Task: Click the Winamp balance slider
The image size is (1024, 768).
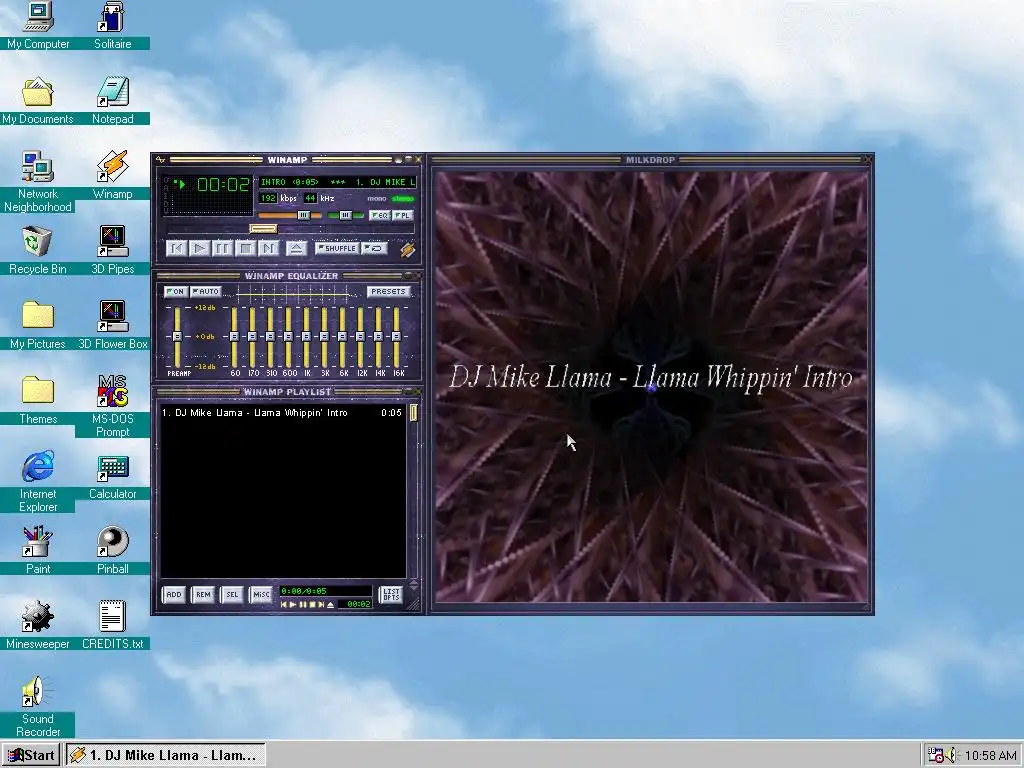Action: [x=345, y=215]
